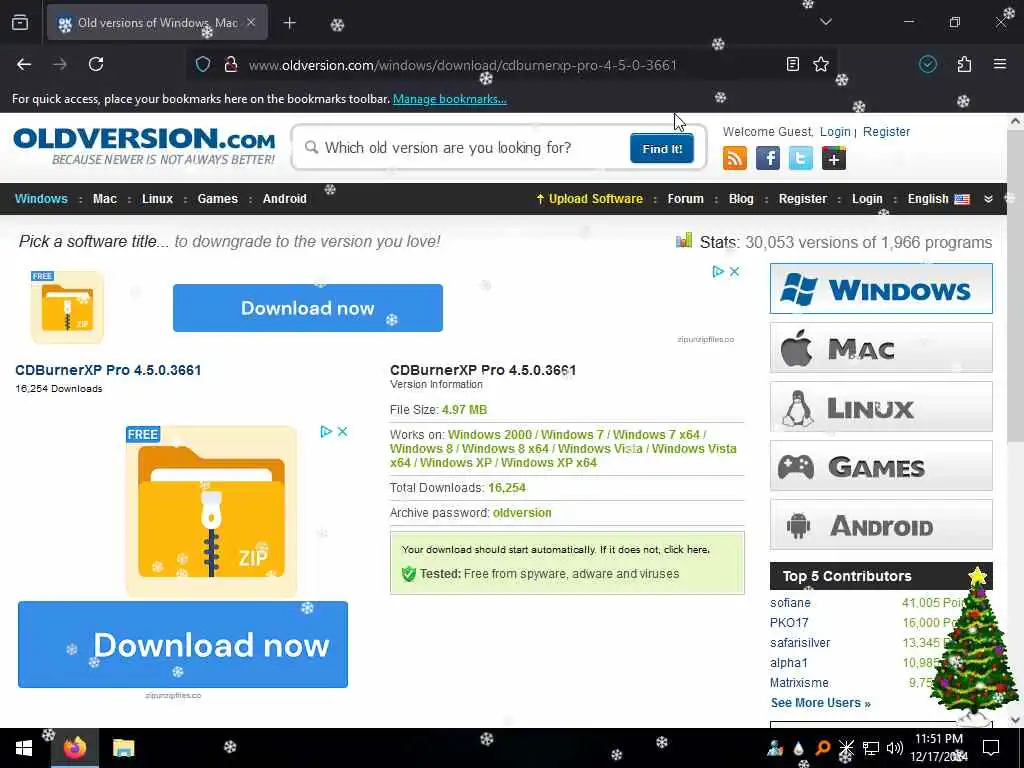The height and width of the screenshot is (768, 1024).
Task: Open a new tab with plus button
Action: click(289, 23)
